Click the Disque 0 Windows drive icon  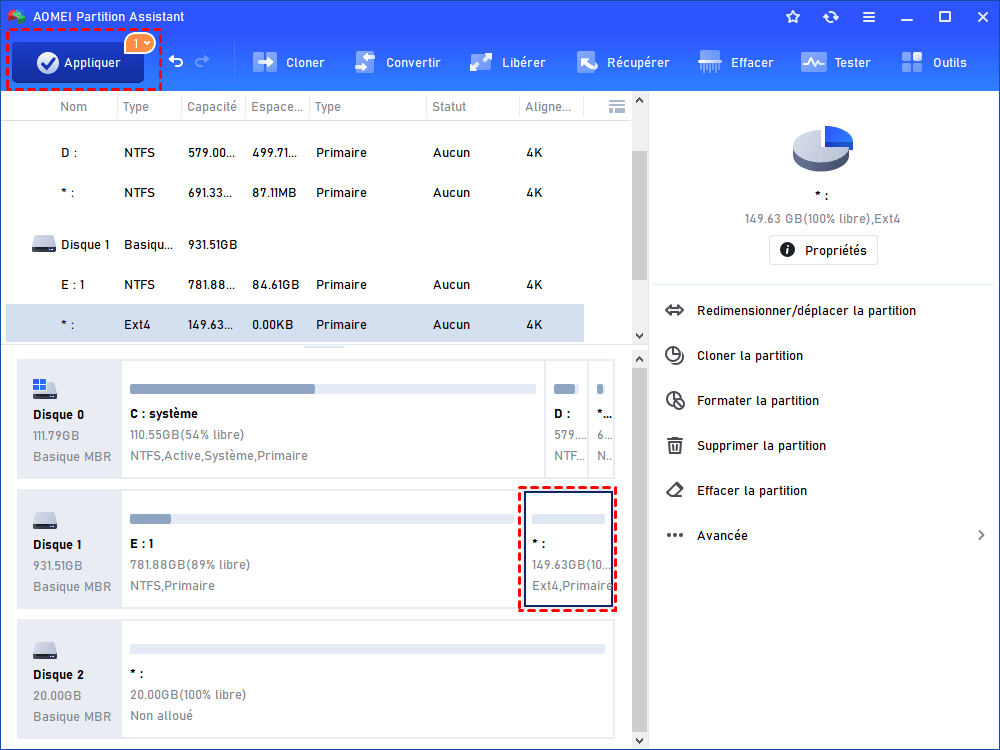[x=45, y=388]
